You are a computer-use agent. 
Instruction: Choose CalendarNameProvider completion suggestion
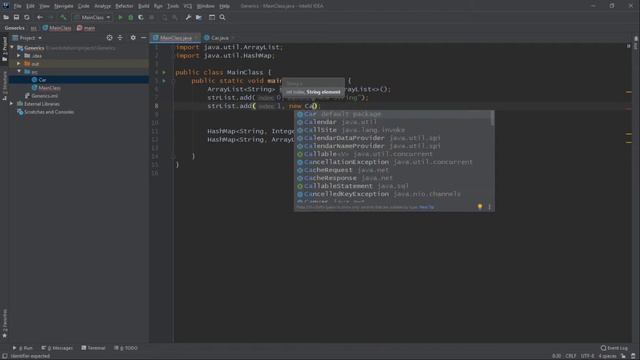393,146
